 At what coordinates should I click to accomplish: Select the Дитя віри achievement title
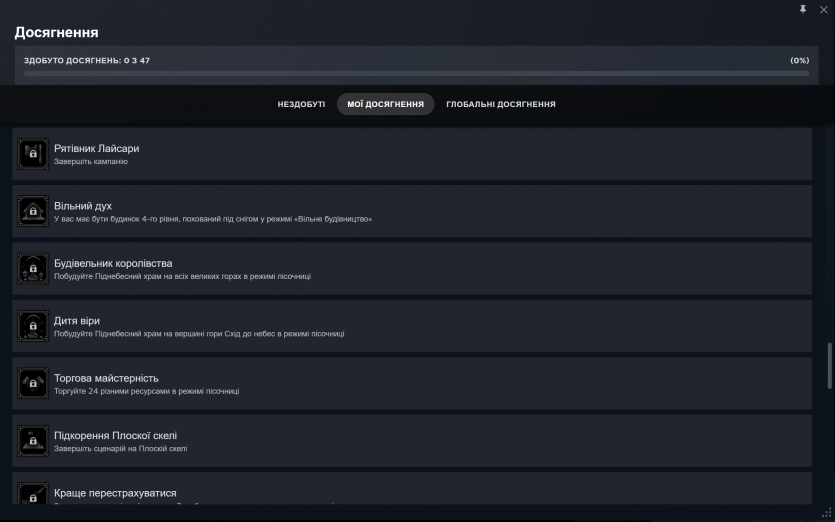pyautogui.click(x=77, y=321)
